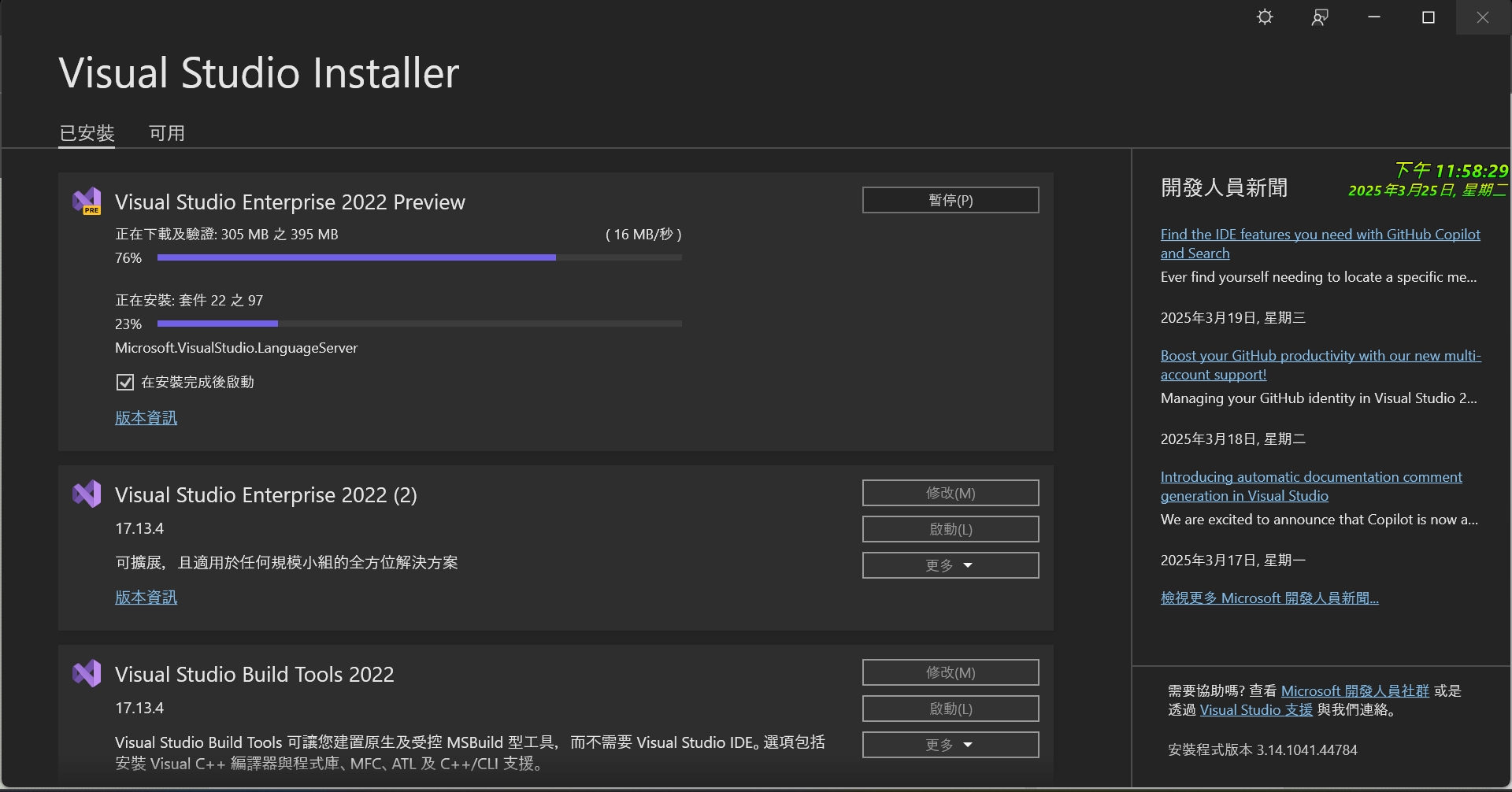Click the 23% install progress bar

pyautogui.click(x=420, y=324)
